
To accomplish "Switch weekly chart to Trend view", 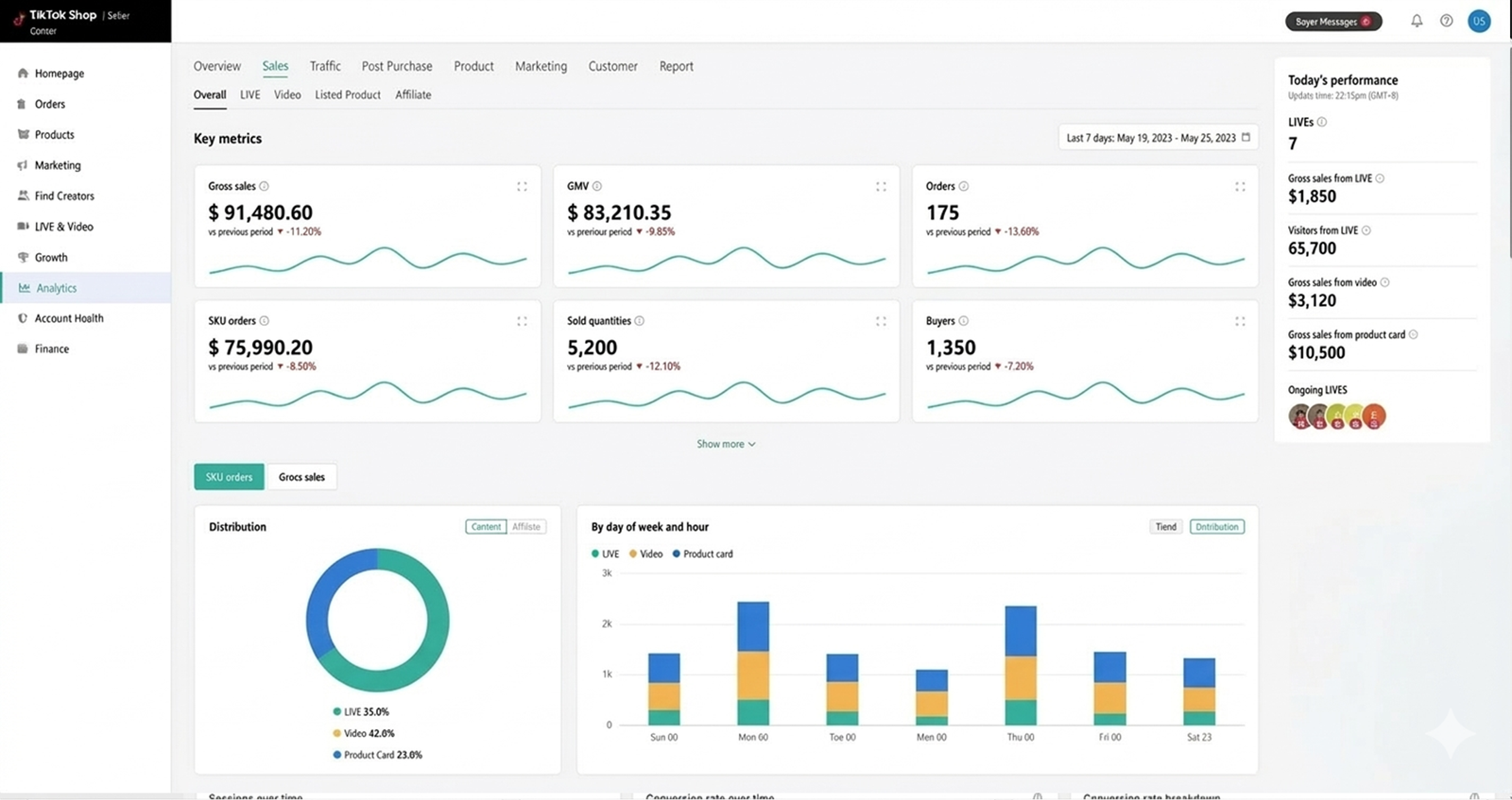I will [x=1166, y=527].
